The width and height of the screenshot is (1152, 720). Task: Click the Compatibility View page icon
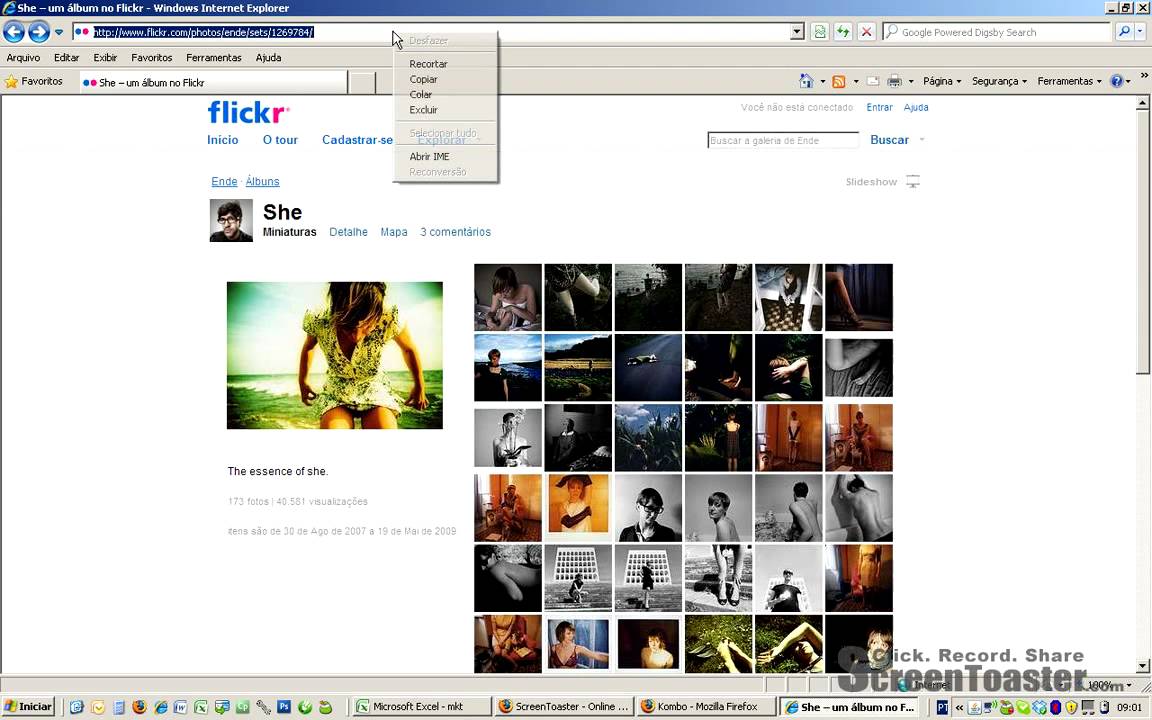pos(819,32)
